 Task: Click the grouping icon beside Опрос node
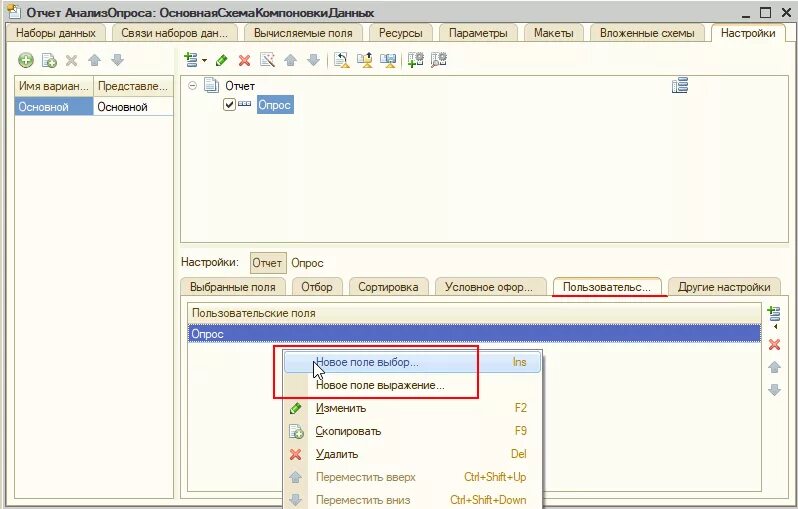(x=244, y=104)
